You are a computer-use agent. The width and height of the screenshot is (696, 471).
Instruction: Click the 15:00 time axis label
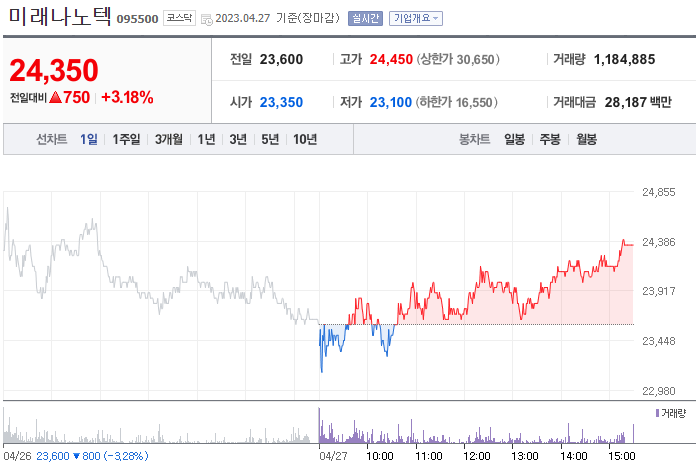click(621, 456)
